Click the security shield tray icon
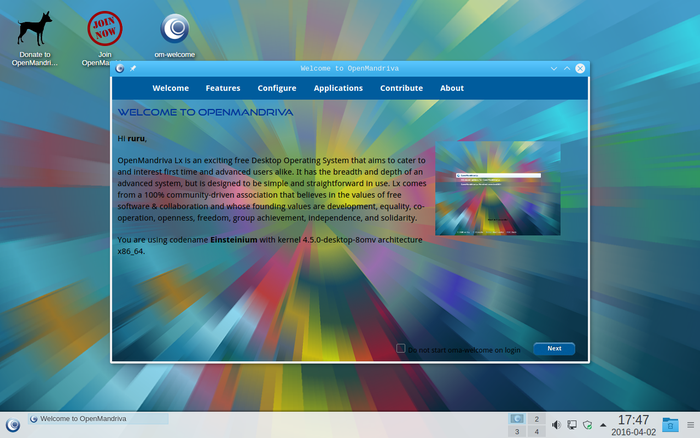 (587, 424)
